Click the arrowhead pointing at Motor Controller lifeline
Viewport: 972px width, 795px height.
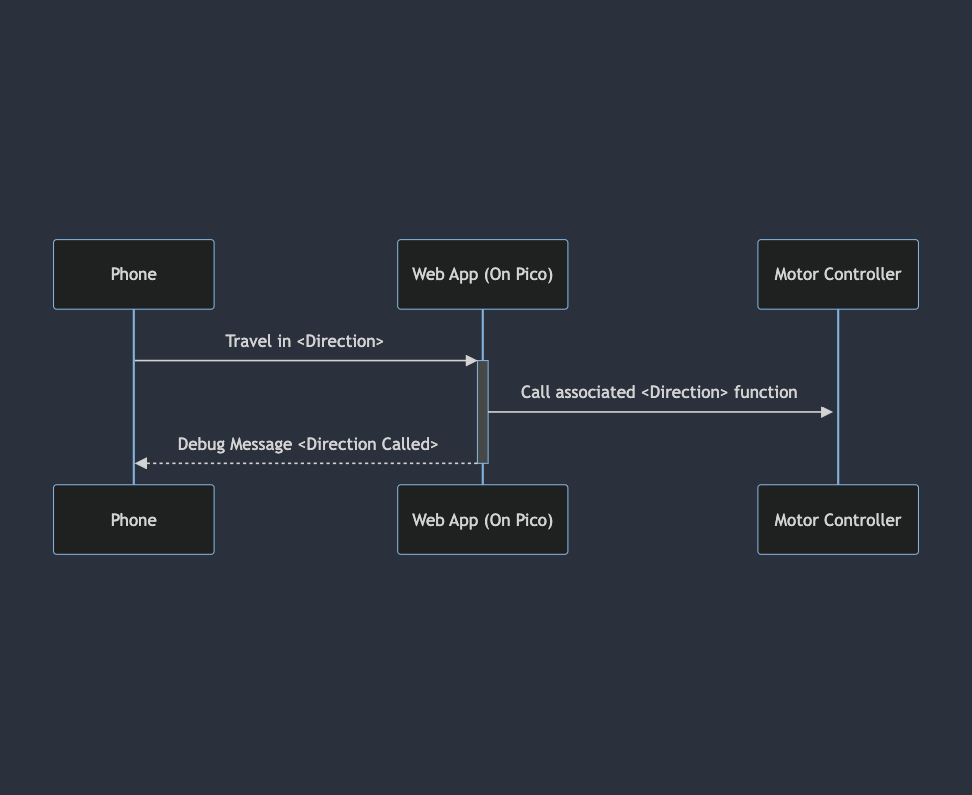coord(827,412)
